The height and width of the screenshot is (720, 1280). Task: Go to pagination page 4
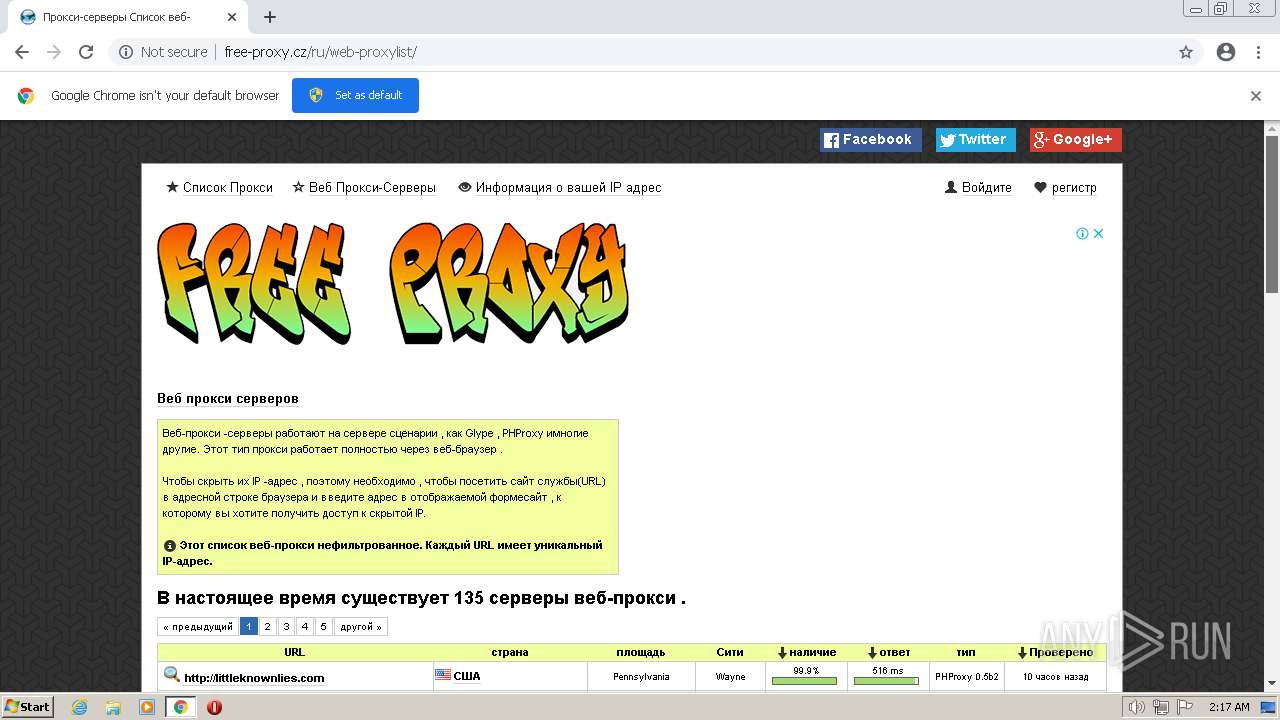pos(305,627)
